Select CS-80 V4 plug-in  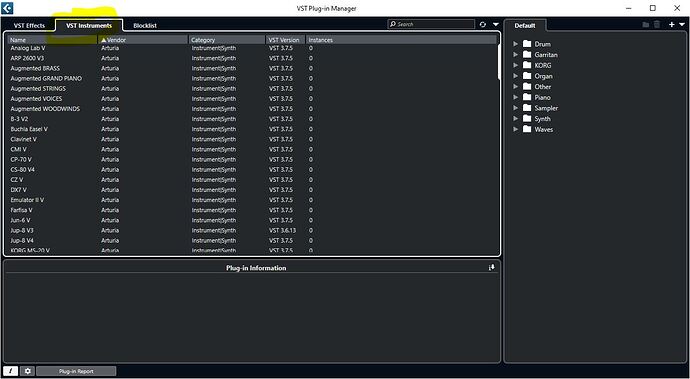pos(252,169)
